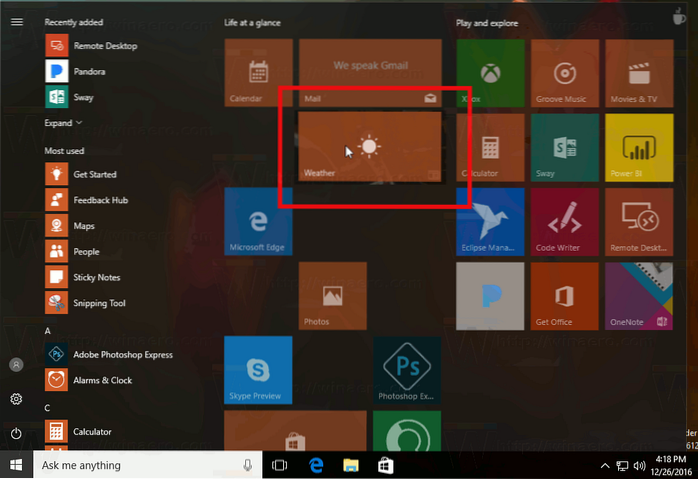Open the Microsoft Edge tile
Image resolution: width=698 pixels, height=479 pixels.
click(258, 220)
